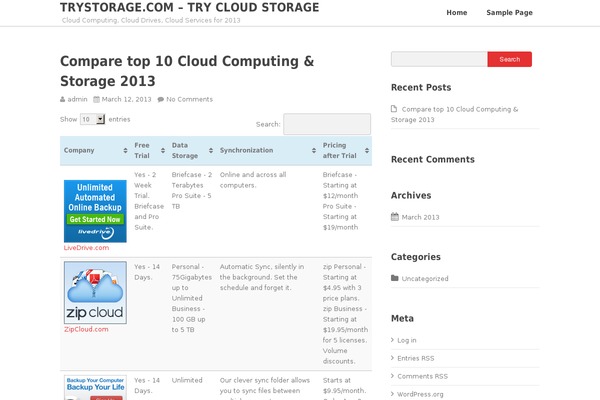
Task: Open the Uncategorized category link
Action: (x=425, y=278)
